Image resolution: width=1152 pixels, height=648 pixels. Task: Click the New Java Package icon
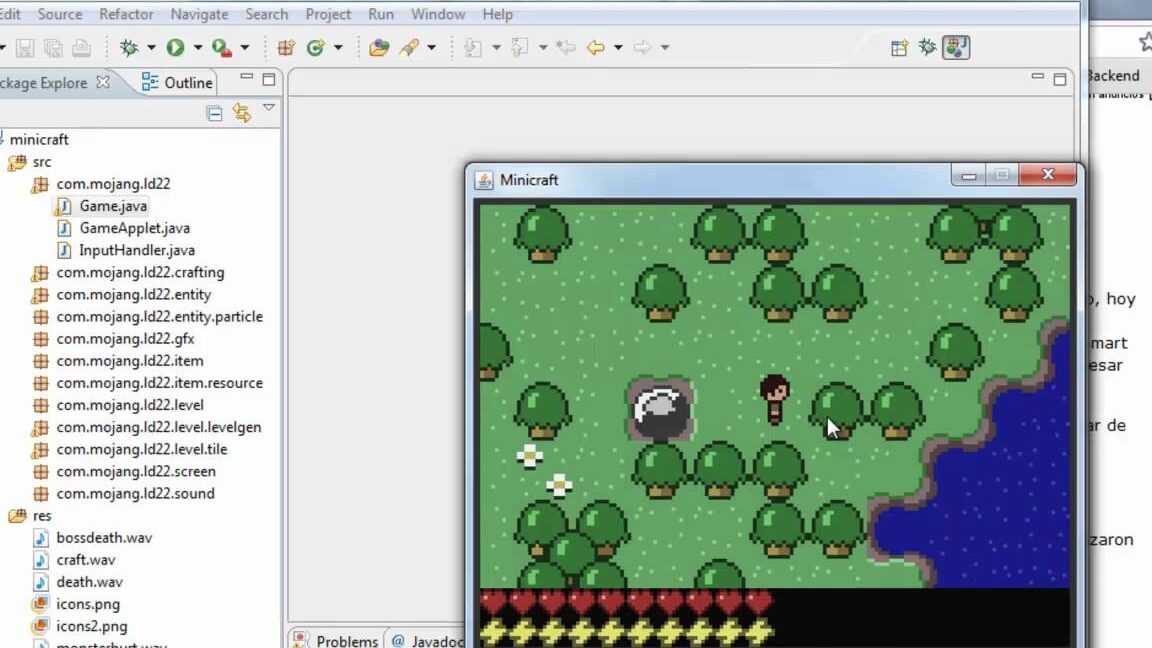click(286, 47)
